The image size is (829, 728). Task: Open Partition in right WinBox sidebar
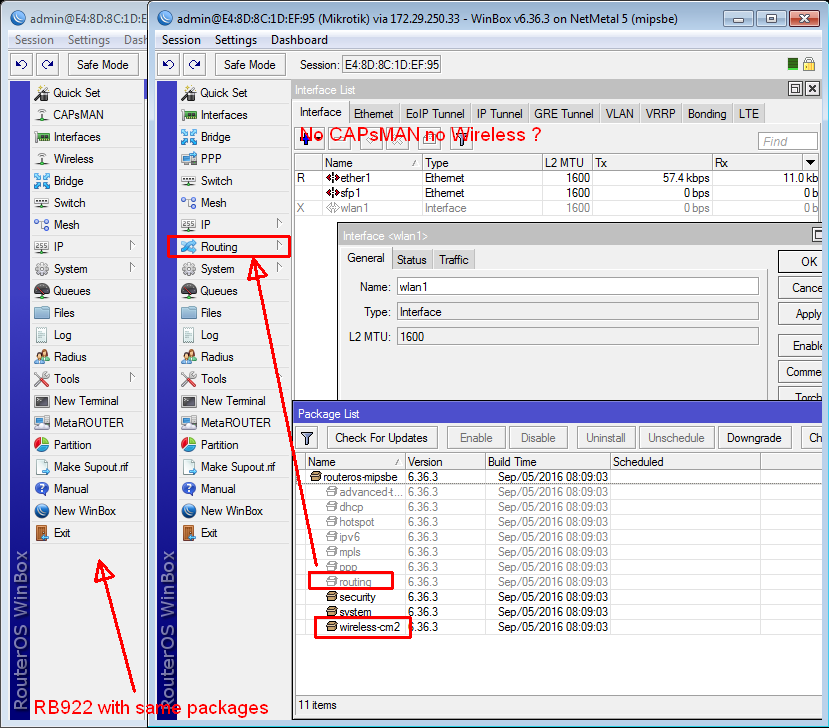(219, 445)
